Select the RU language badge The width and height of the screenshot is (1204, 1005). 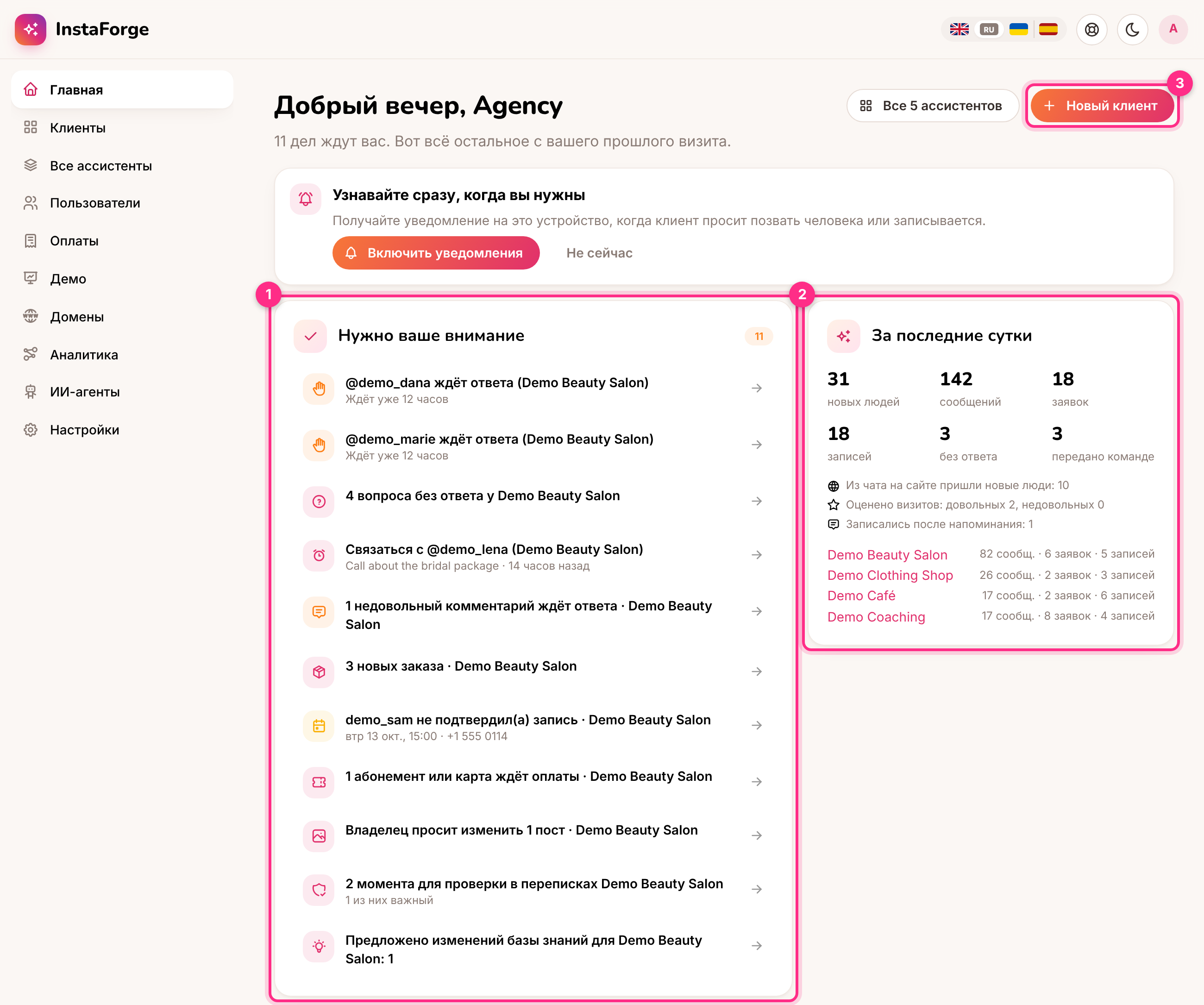(x=989, y=29)
